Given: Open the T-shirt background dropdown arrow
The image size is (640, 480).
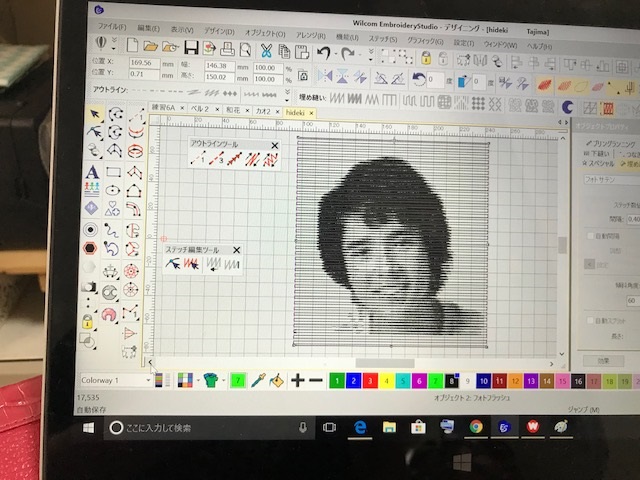Looking at the screenshot, I should tap(223, 380).
